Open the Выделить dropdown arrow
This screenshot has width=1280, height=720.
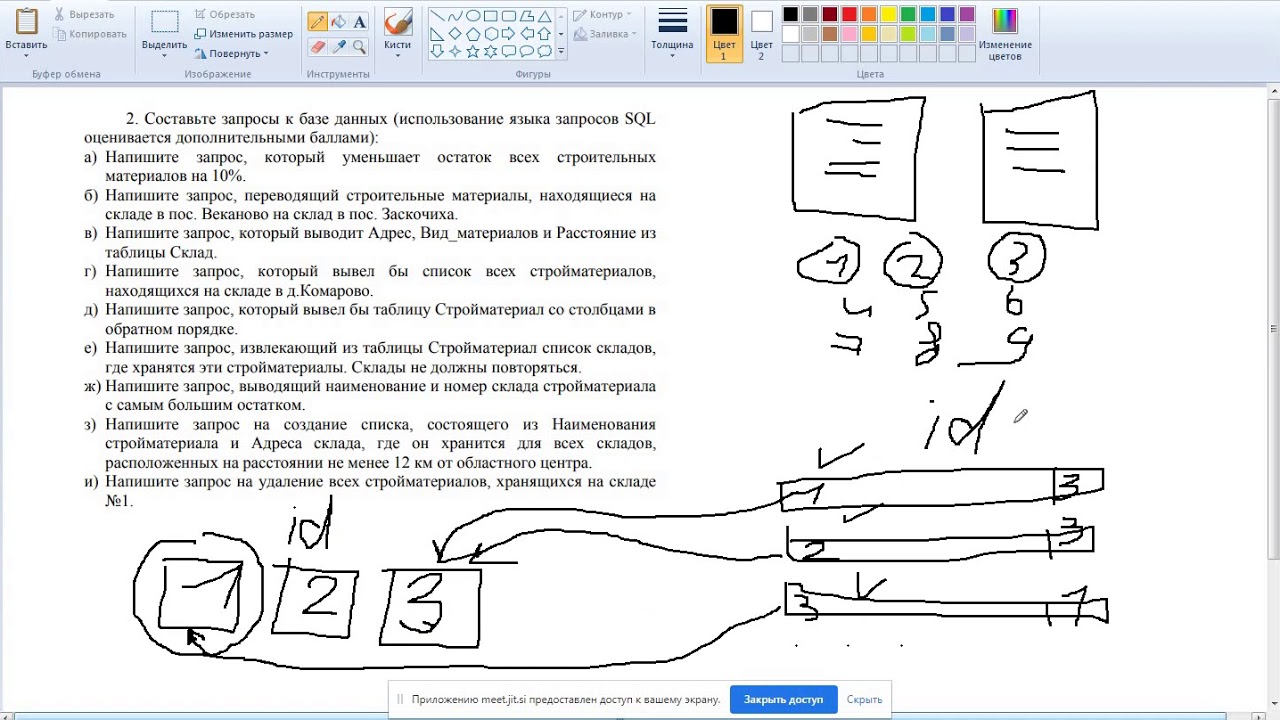164,56
